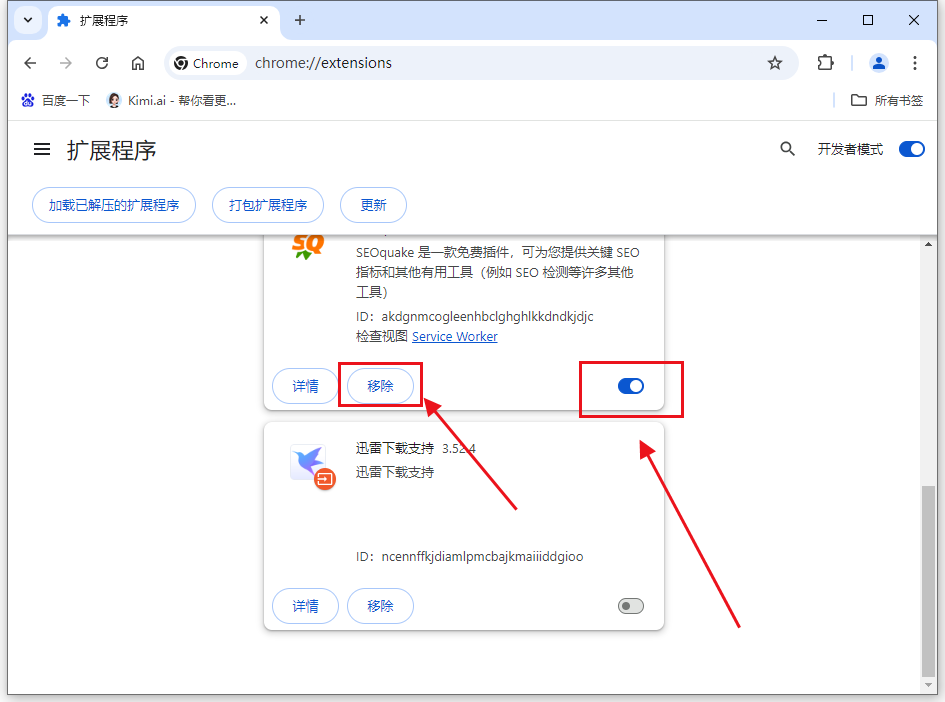Open the profile avatar menu
945x702 pixels.
pos(878,63)
